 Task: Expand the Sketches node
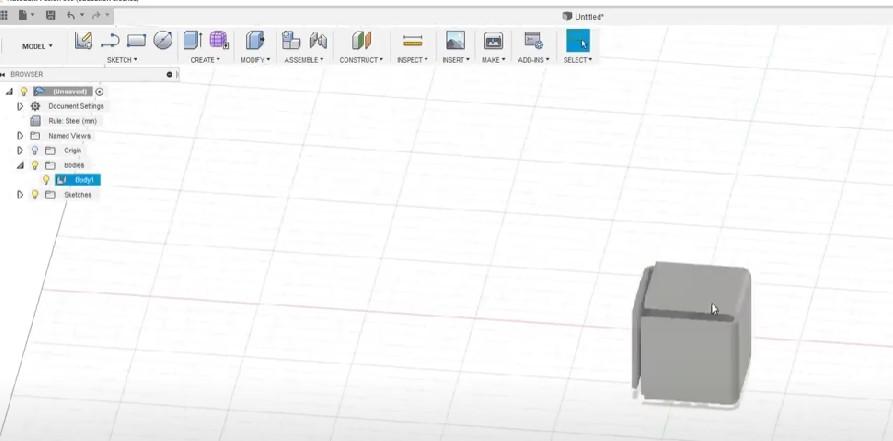[x=20, y=195]
